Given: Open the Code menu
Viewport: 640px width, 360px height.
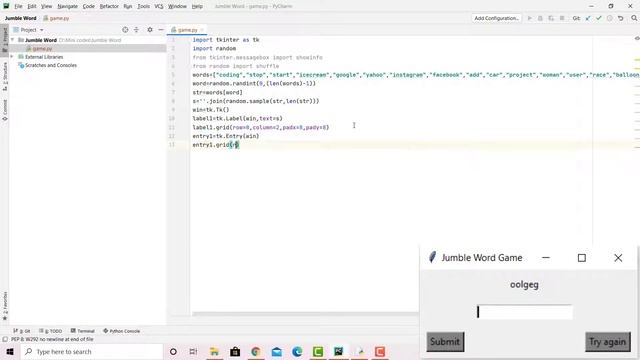Looking at the screenshot, I should [x=89, y=7].
